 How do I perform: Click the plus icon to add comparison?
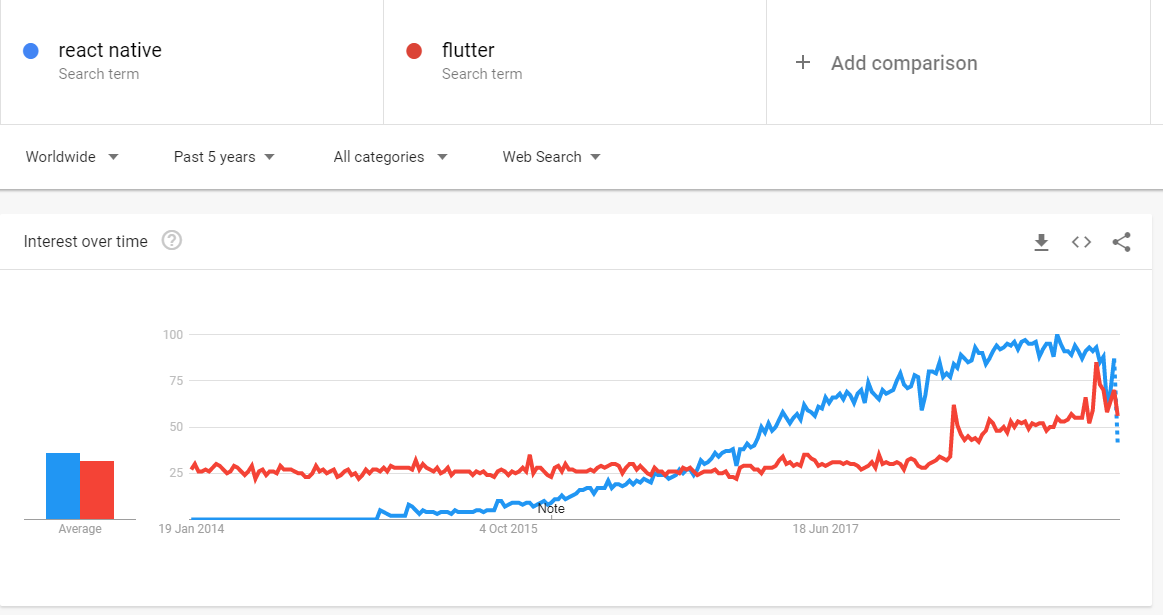click(x=802, y=63)
